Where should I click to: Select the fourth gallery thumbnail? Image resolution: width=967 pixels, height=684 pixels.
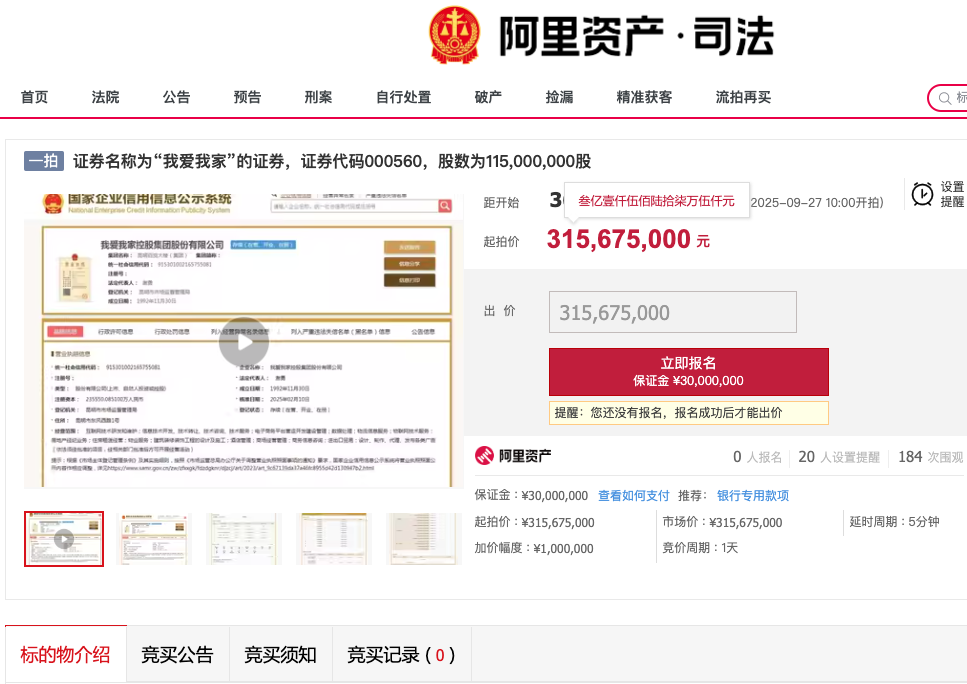click(334, 538)
